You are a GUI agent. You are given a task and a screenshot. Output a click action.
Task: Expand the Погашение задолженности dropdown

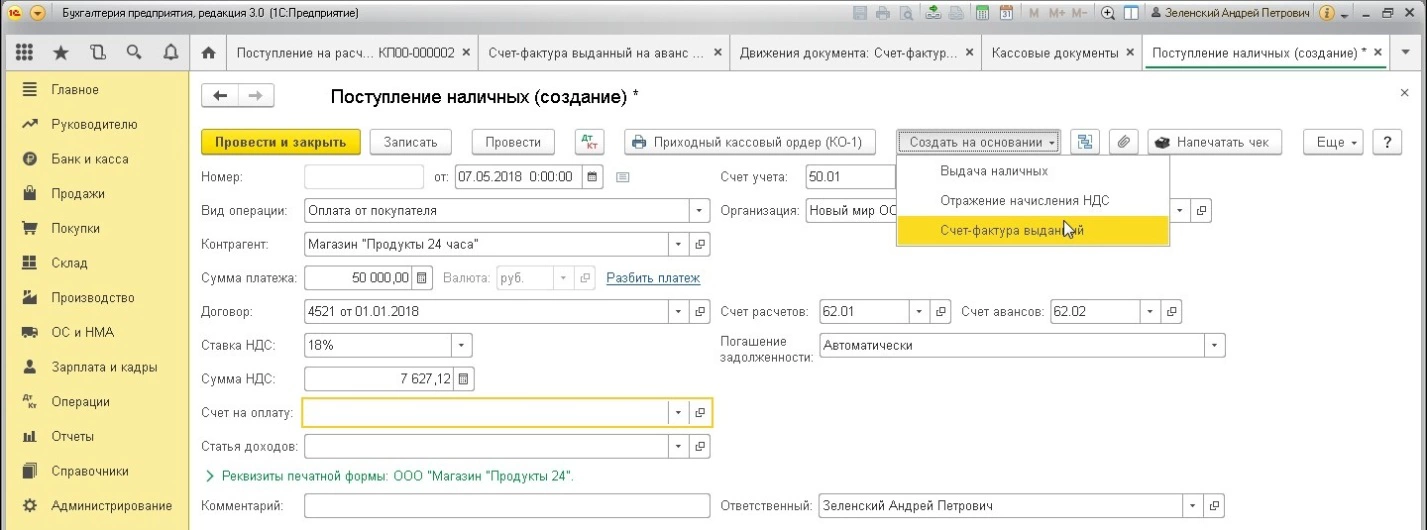click(1215, 345)
